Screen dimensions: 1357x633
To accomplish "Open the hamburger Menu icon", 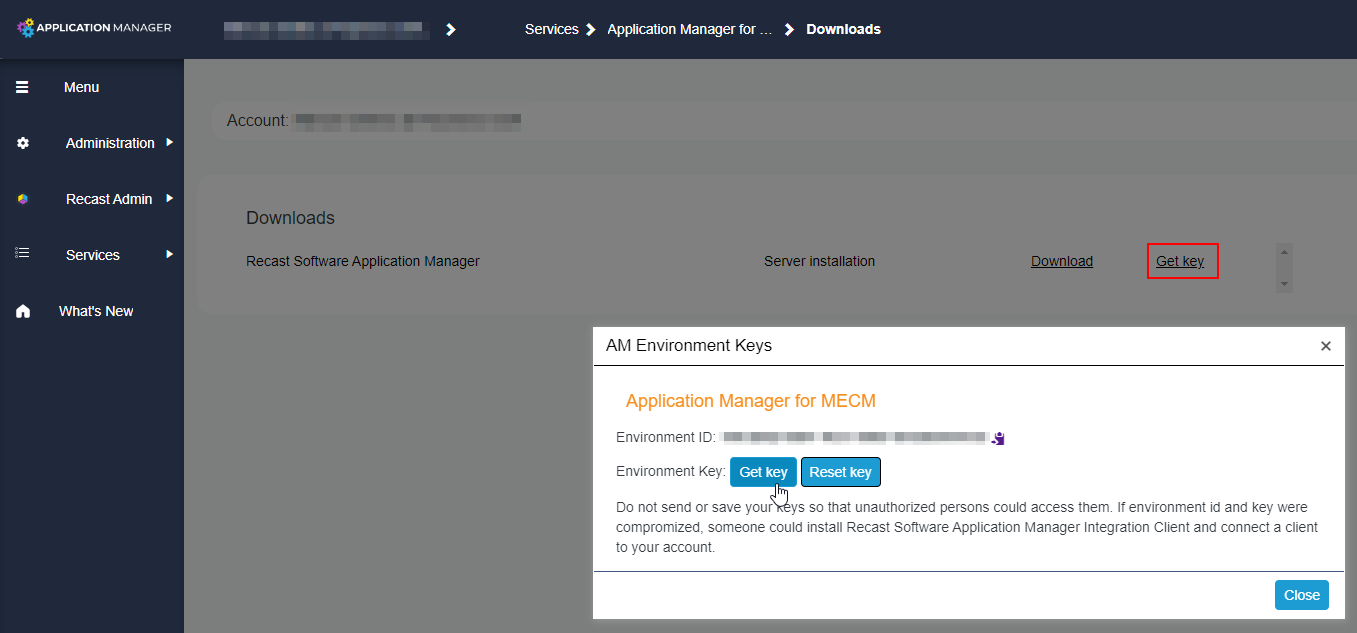I will [x=22, y=87].
